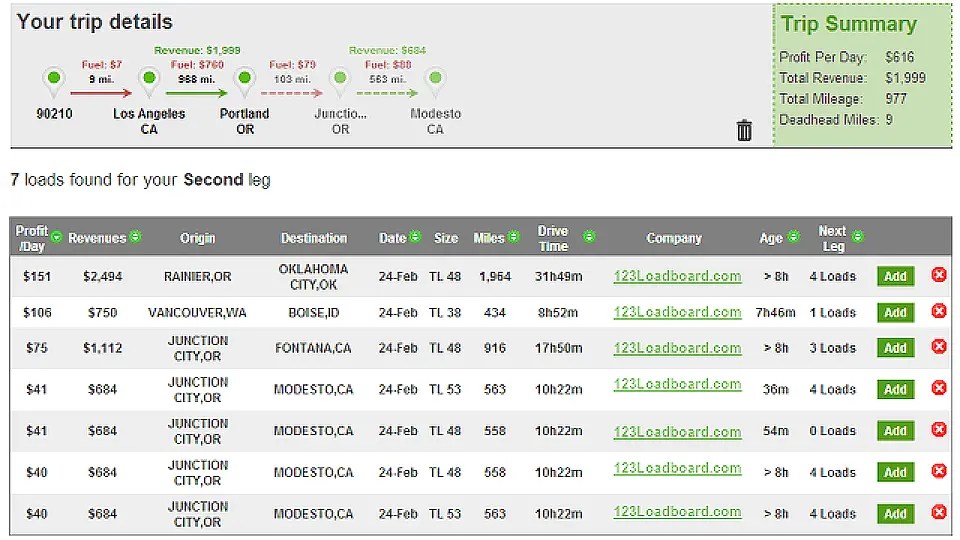Remove the last Modesto row with 563 miles
Screen dimensions: 960x540
[939, 512]
